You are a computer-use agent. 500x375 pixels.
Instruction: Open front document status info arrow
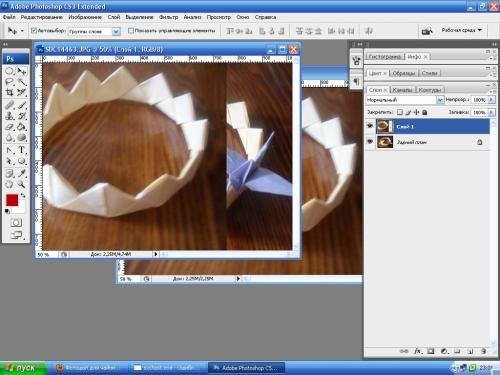156,254
